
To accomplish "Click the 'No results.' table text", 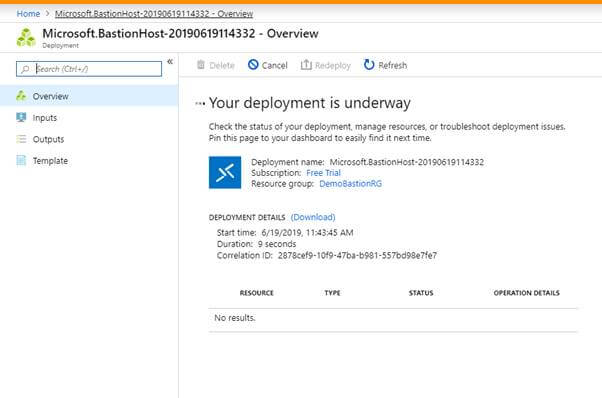I will tap(235, 318).
